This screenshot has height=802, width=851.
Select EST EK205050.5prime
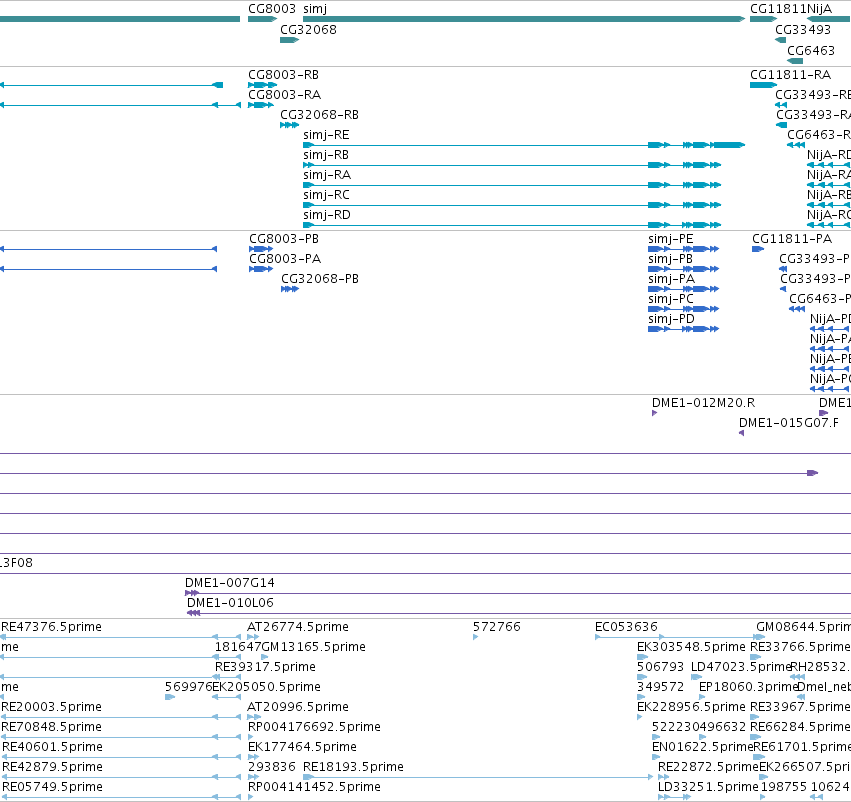266,687
